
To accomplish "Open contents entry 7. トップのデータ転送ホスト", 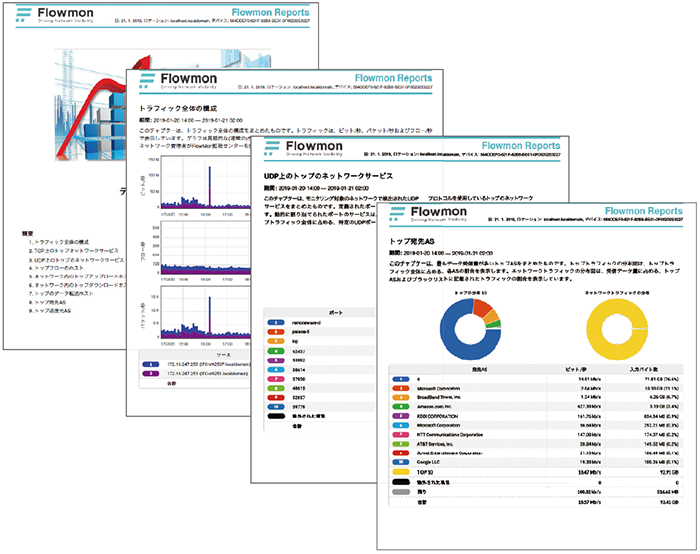I will 61,293.
